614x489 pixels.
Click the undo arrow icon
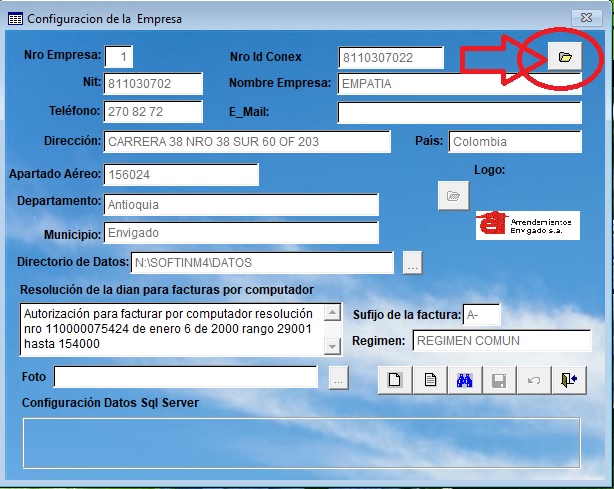tap(534, 380)
